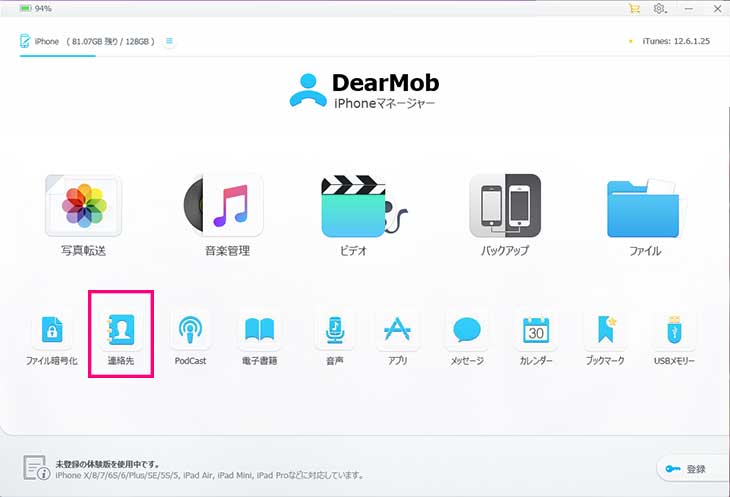Open the カレンダー calendar icon
730x497 pixels.
(x=536, y=330)
